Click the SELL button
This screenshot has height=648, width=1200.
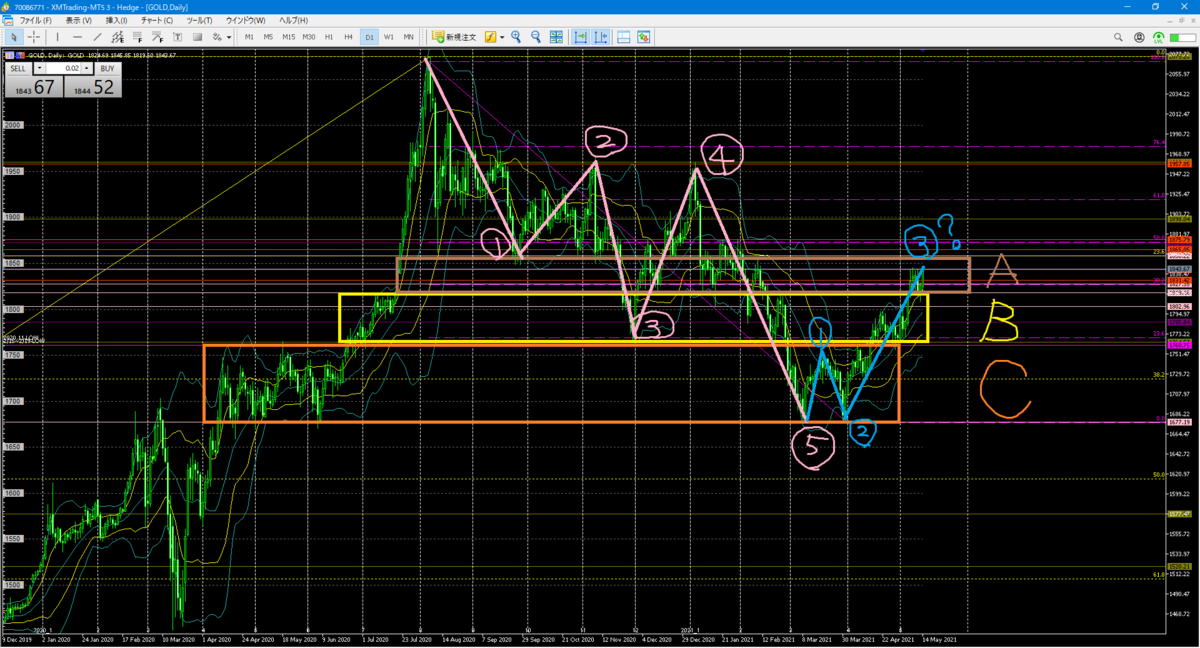point(18,69)
